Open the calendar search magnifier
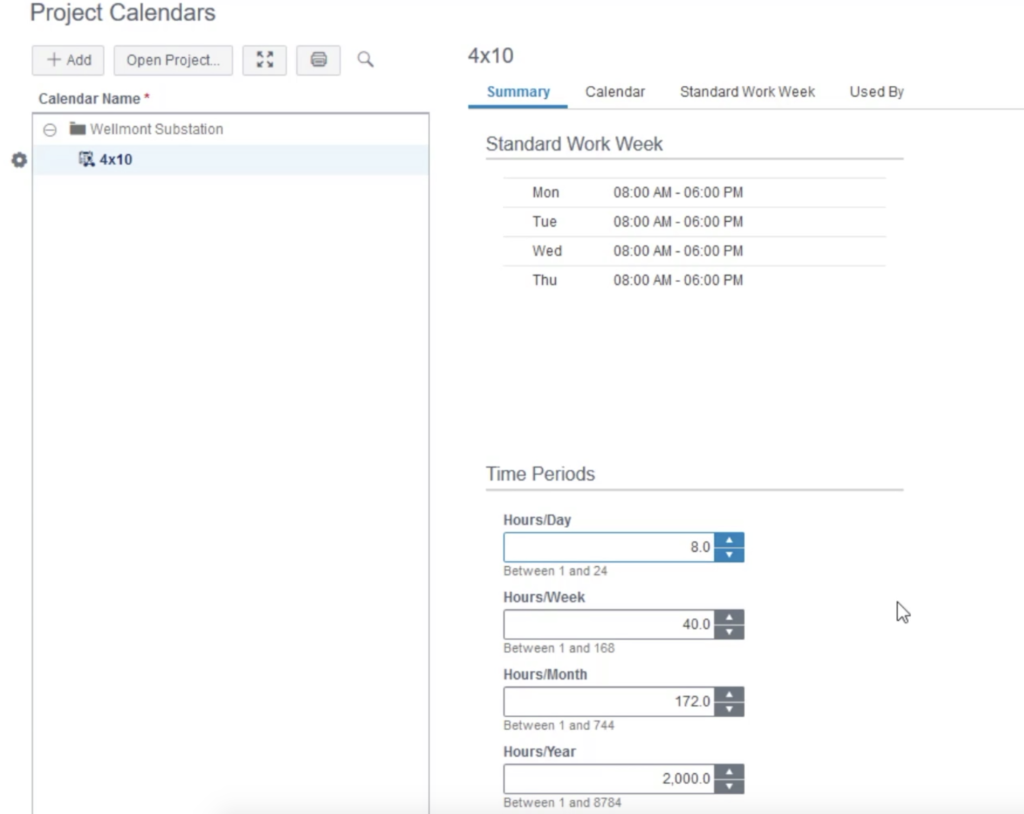The image size is (1024, 814). (x=365, y=60)
